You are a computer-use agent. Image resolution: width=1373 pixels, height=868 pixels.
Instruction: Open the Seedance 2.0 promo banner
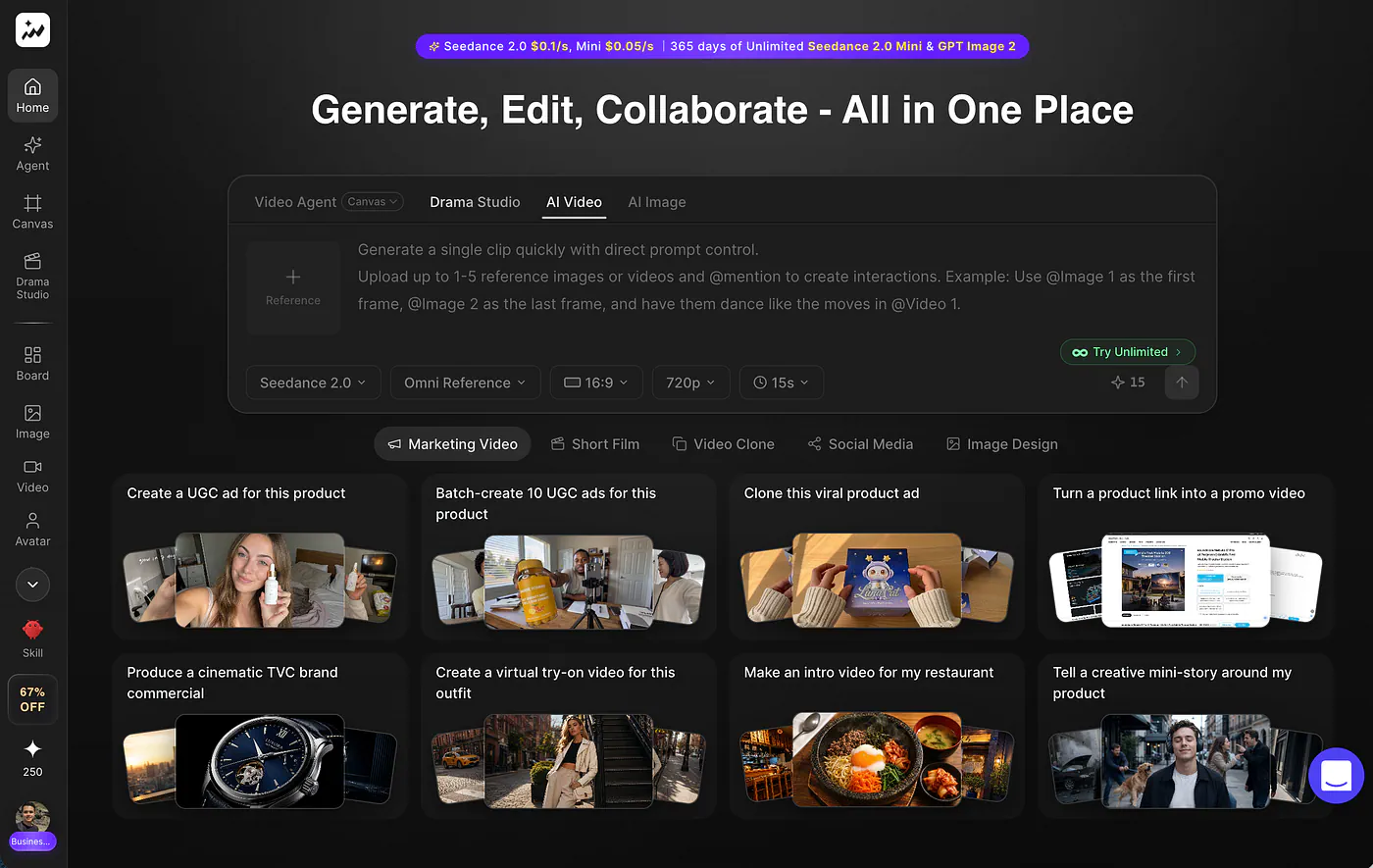[723, 46]
